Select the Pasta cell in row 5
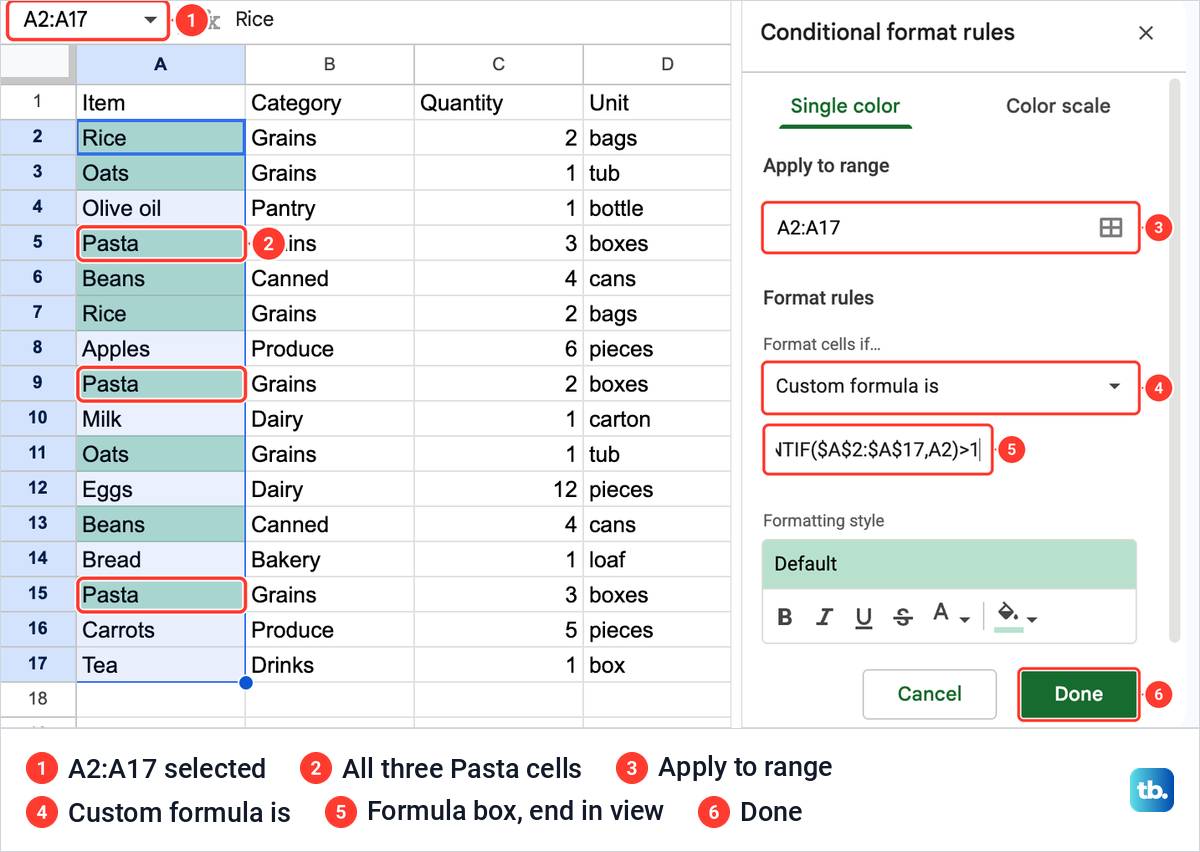Screen dimensions: 1200x852 [160, 243]
